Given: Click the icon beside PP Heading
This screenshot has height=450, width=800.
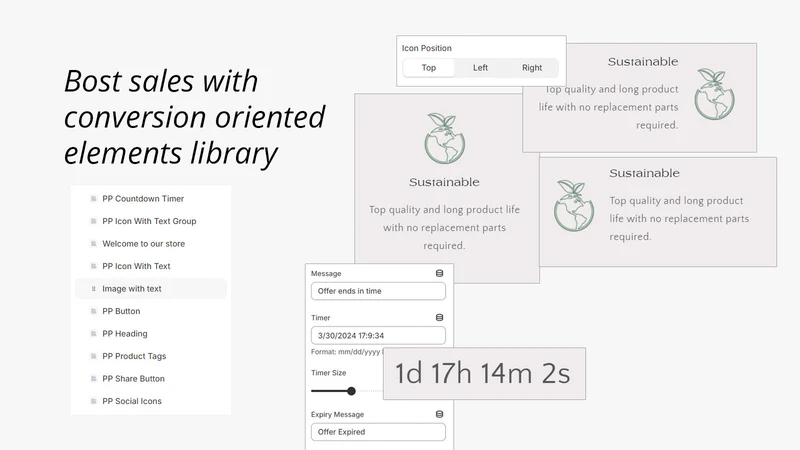Looking at the screenshot, I should tap(93, 333).
